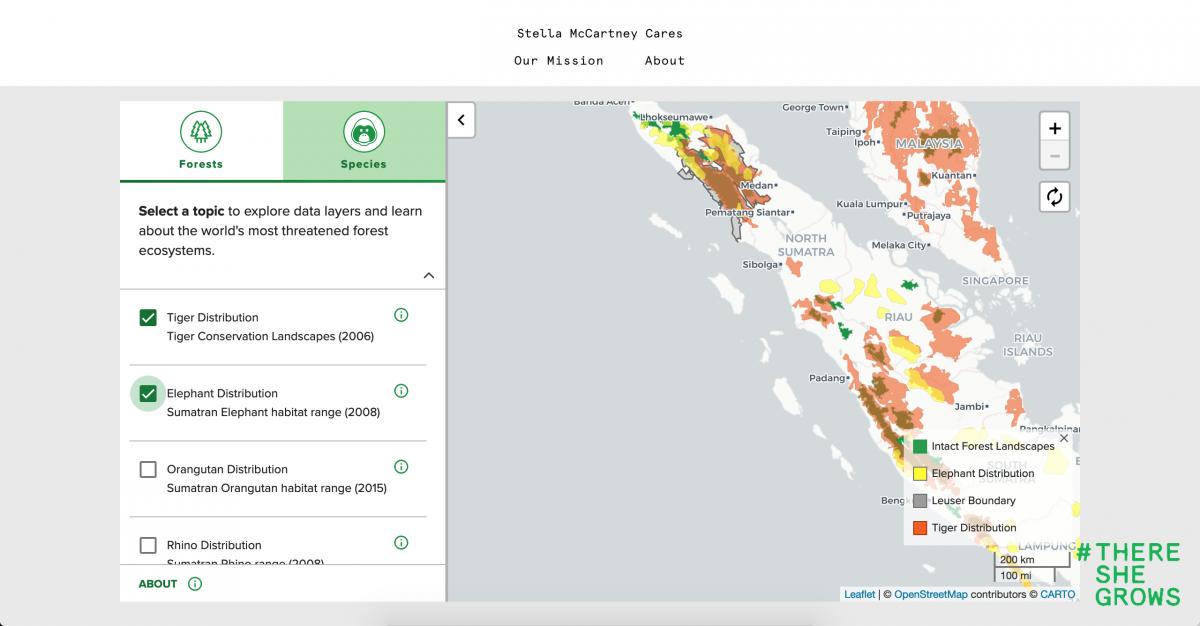Uncheck the Tiger Distribution checkbox

[148, 318]
